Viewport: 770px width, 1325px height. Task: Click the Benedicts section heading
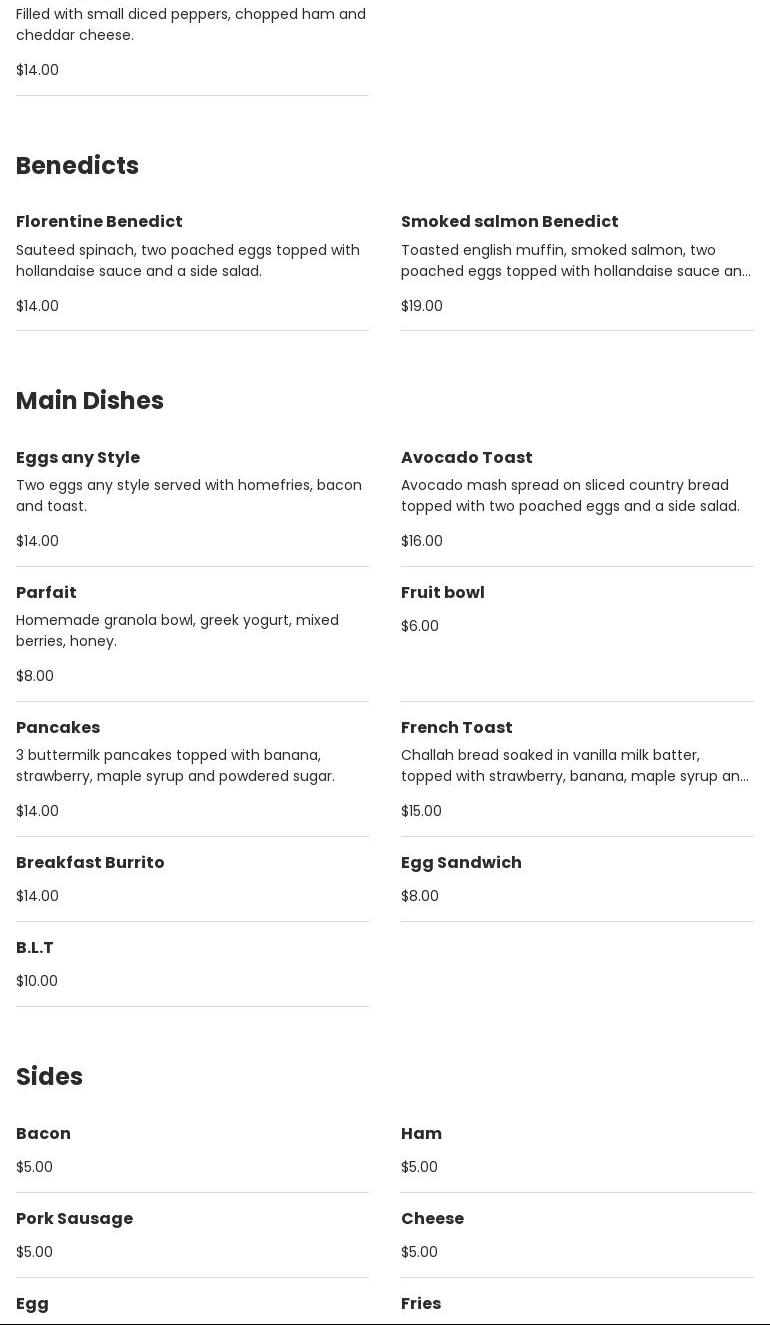[x=77, y=166]
